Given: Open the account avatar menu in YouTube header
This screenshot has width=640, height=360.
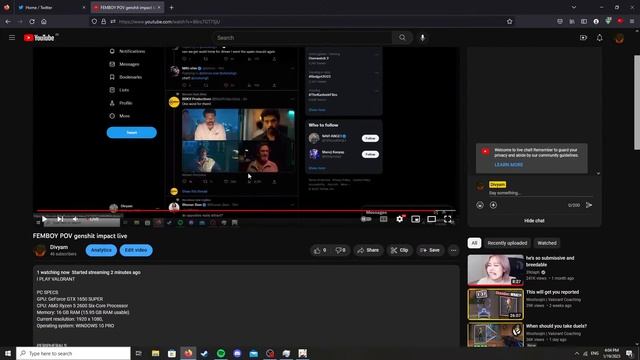Looking at the screenshot, I should click(x=619, y=38).
